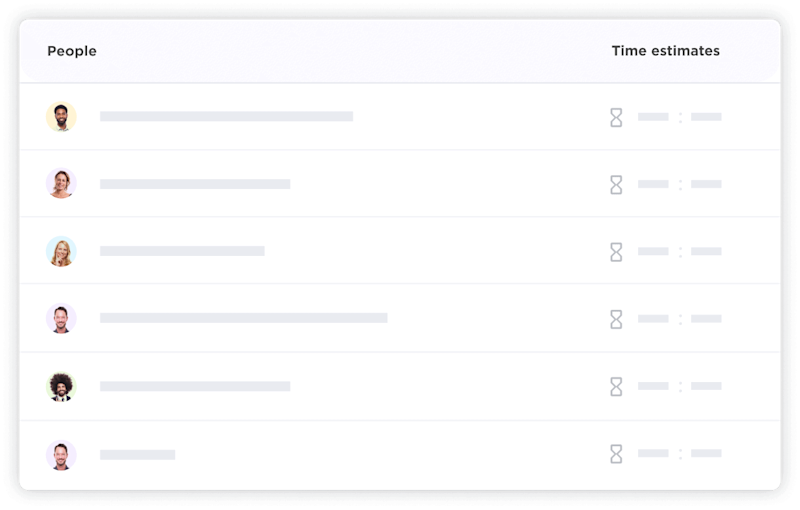Click the hours field in the fifth row estimate
Viewport: 800px width, 510px height.
tap(653, 386)
